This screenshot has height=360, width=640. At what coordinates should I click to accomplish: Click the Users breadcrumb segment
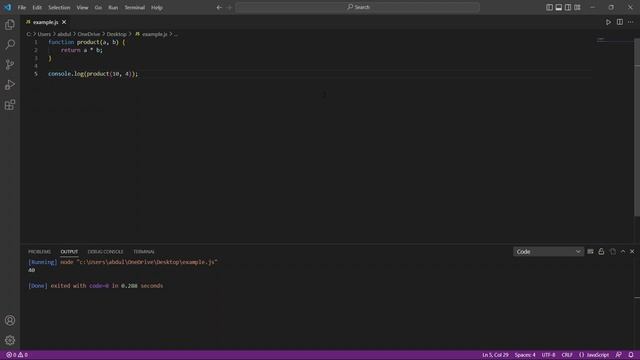pos(44,34)
